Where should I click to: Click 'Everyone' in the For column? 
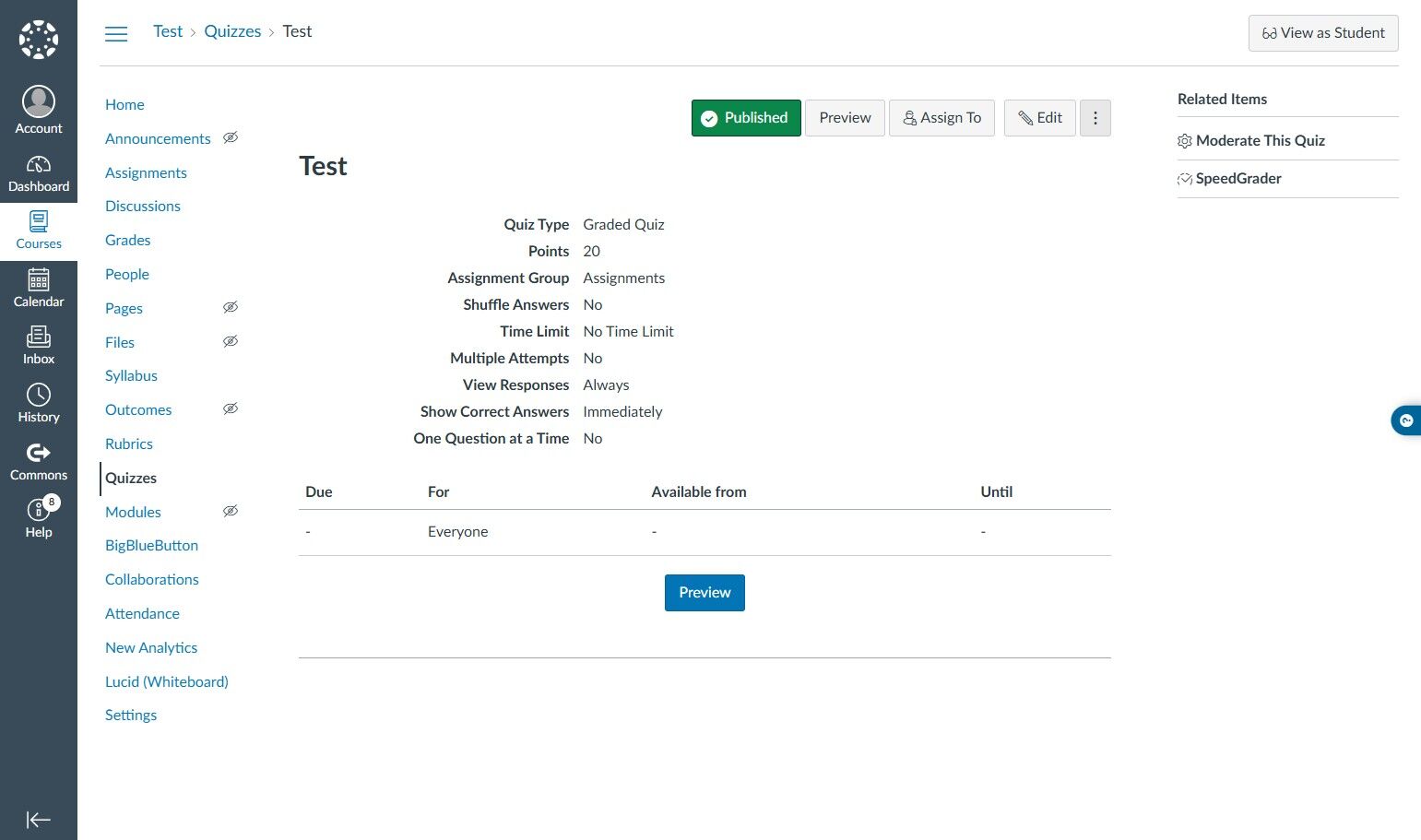(457, 531)
